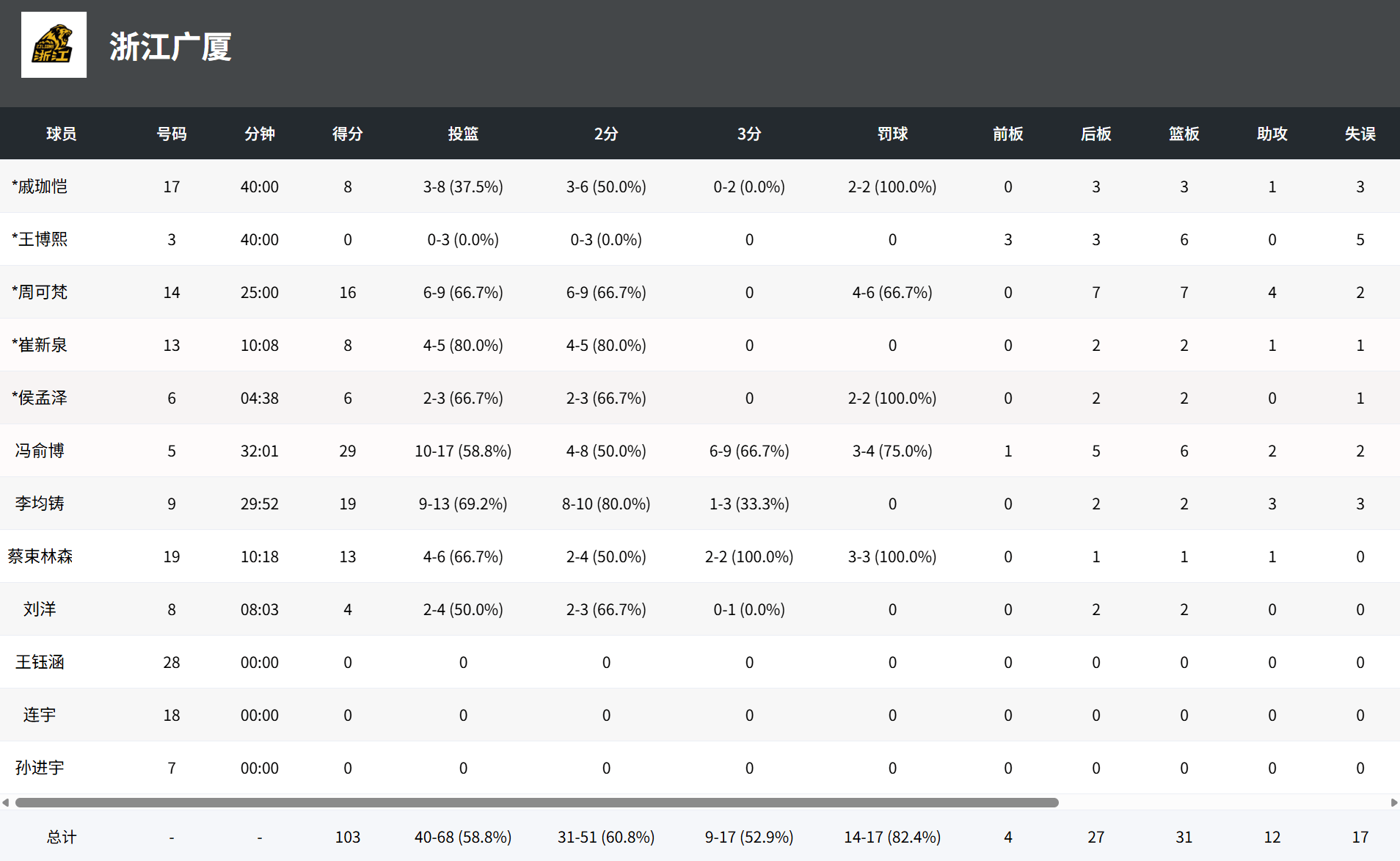Screen dimensions: 1400x861
Task: Click the 球员 column header
Action: (x=62, y=134)
